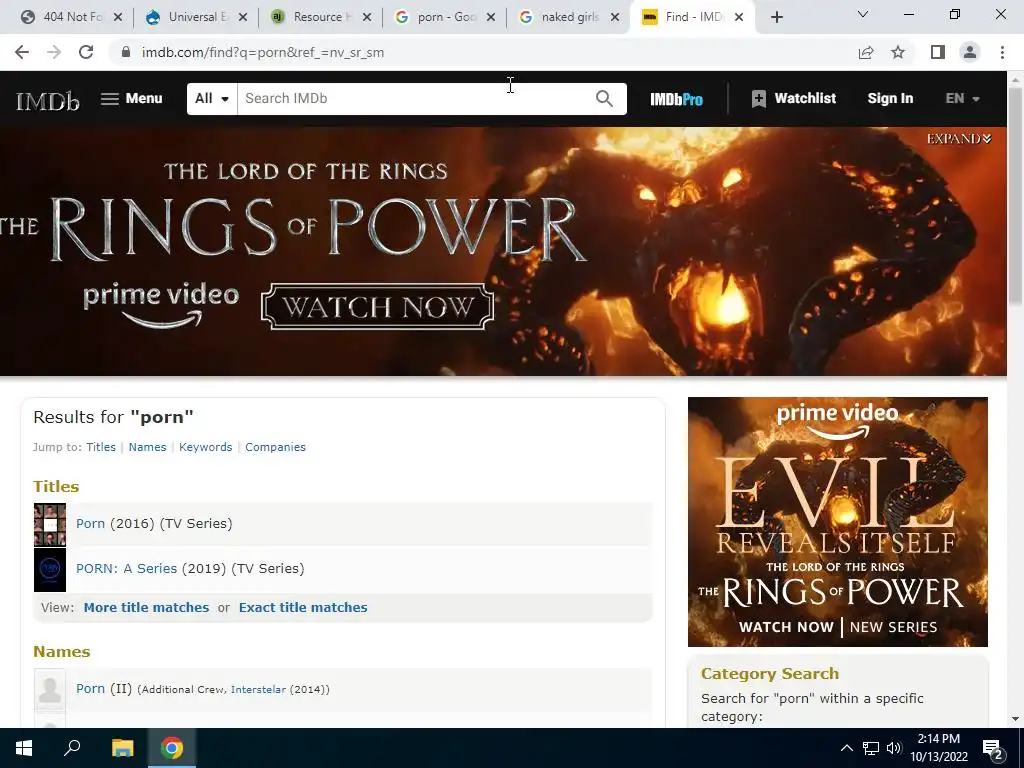The width and height of the screenshot is (1024, 768).
Task: Expand the banner ad with EXPAND
Action: pos(959,138)
